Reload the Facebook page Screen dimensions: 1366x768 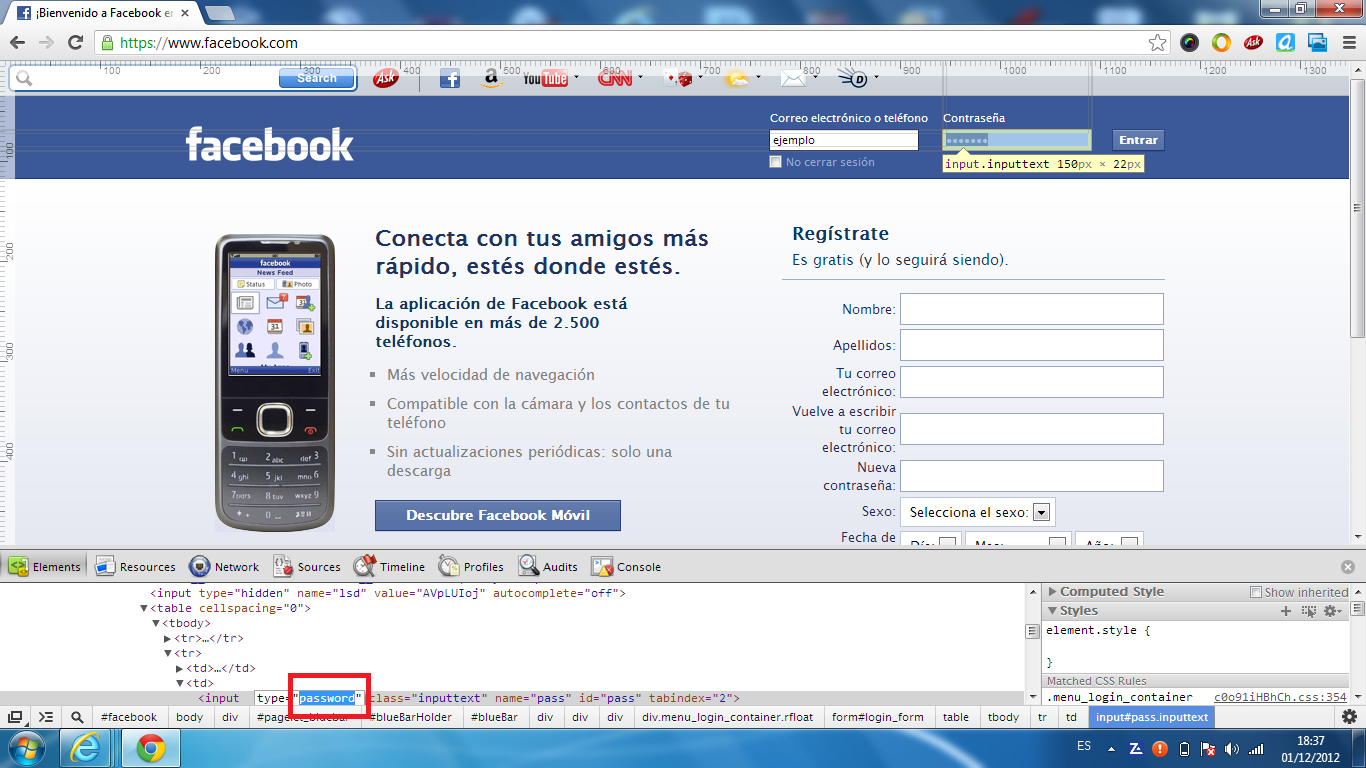(75, 43)
